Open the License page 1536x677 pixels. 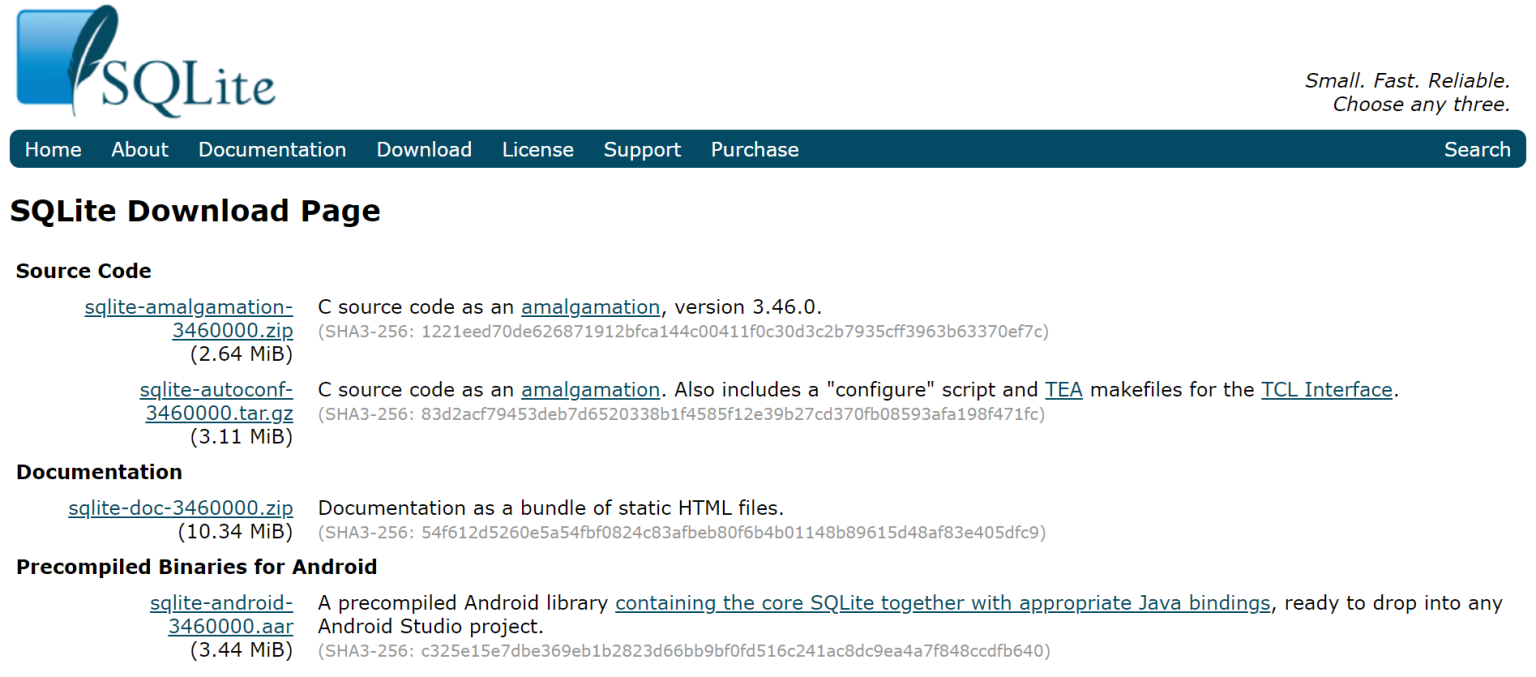(537, 149)
